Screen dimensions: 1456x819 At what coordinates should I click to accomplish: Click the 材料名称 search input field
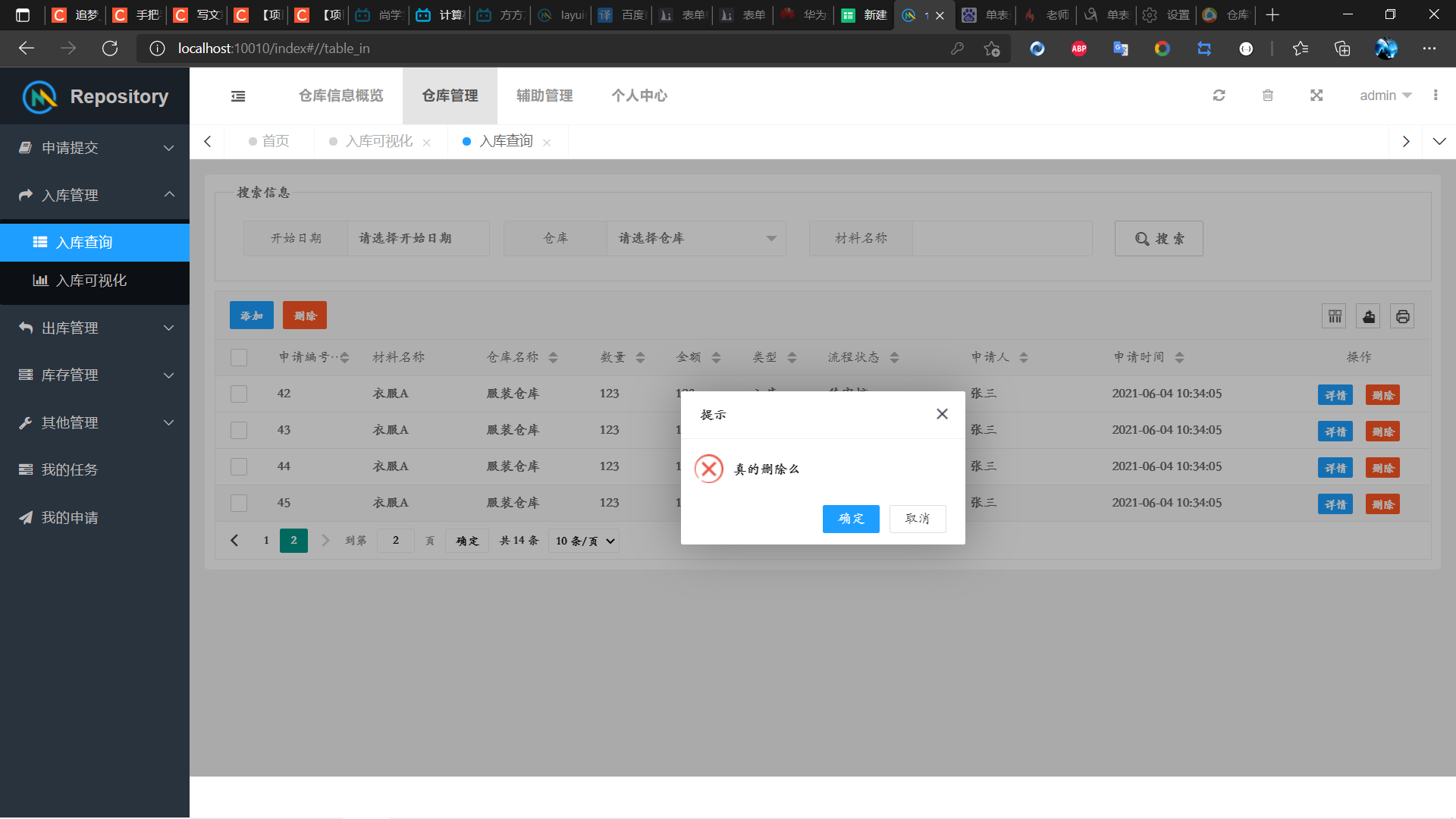(x=1001, y=239)
